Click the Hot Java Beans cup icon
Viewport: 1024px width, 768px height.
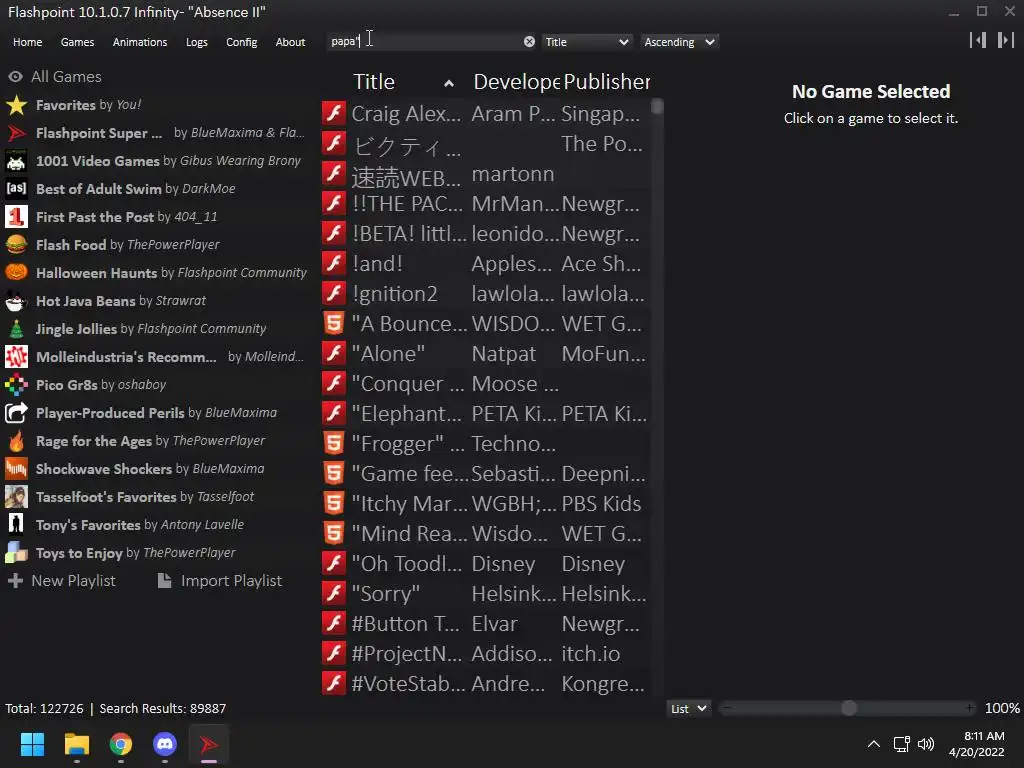(16, 301)
